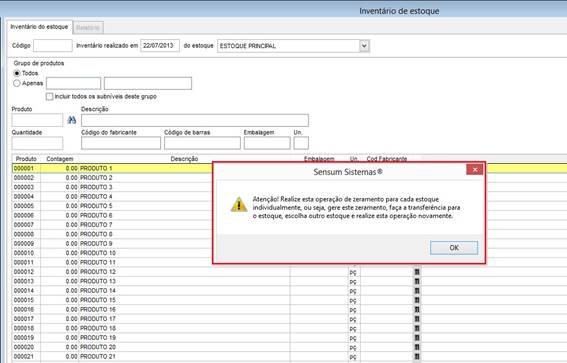Click the Quantidade input field
The height and width of the screenshot is (363, 567).
coord(37,143)
